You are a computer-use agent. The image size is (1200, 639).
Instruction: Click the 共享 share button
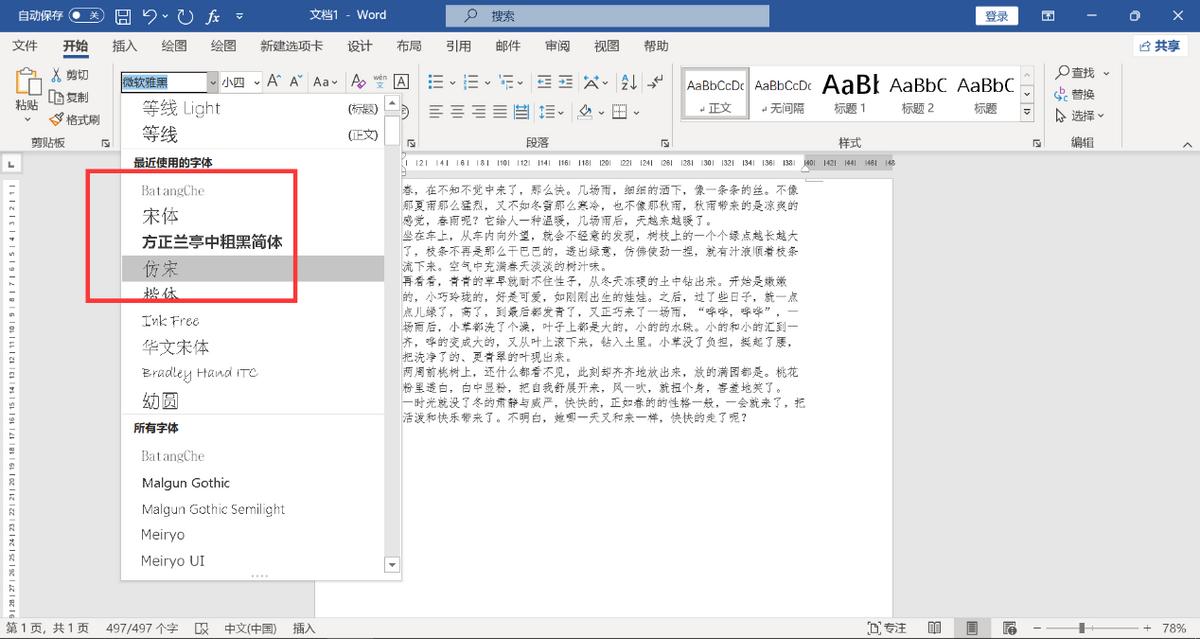[1163, 45]
